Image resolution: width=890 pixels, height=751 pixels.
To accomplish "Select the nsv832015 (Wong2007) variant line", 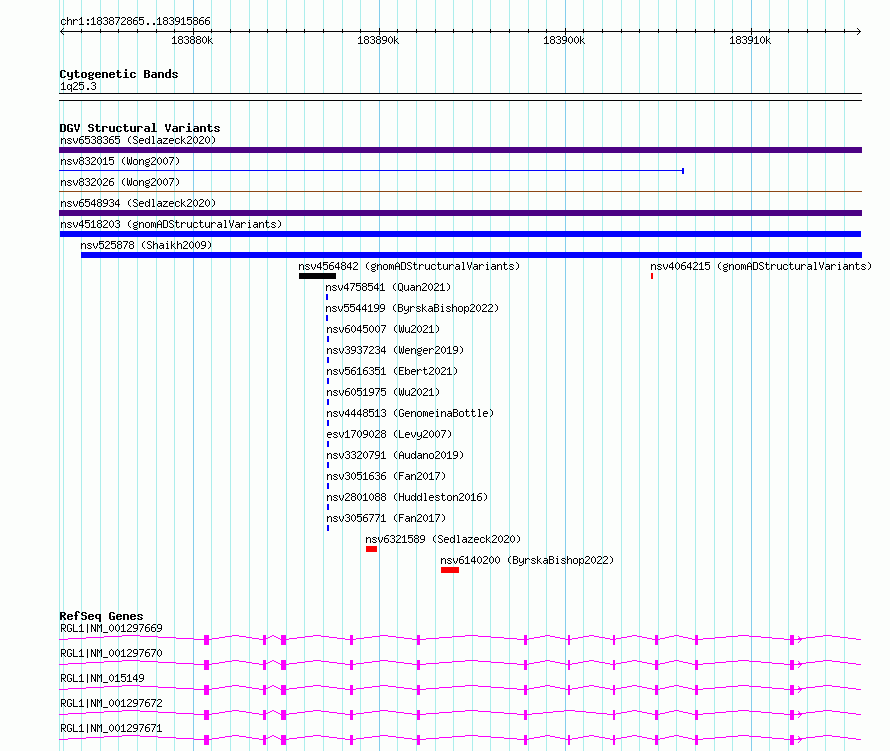I will point(371,170).
